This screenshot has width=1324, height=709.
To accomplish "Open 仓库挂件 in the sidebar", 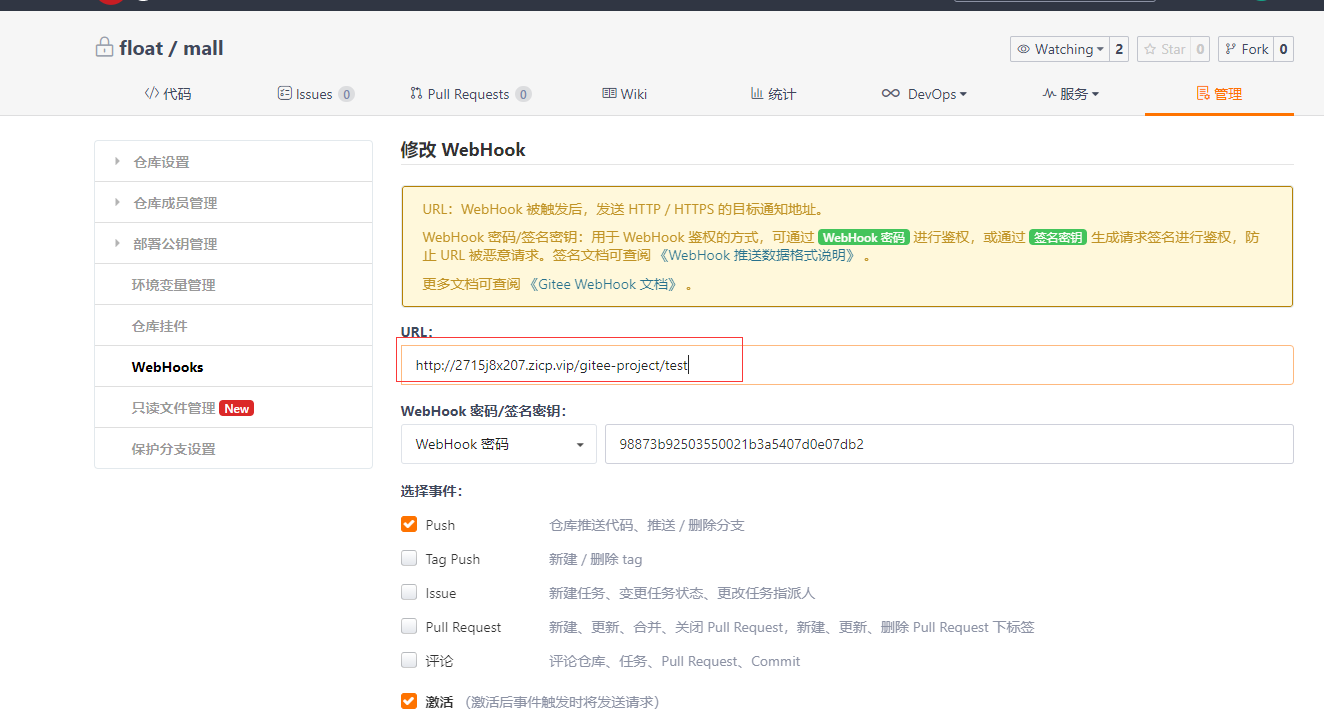I will pos(233,325).
